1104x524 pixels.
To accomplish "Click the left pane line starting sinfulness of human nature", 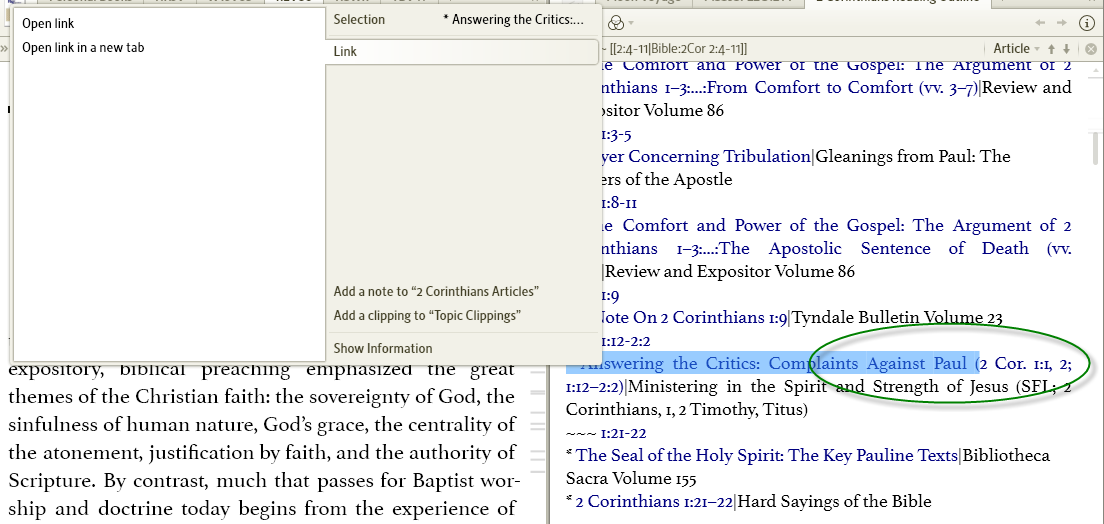I will tap(261, 425).
